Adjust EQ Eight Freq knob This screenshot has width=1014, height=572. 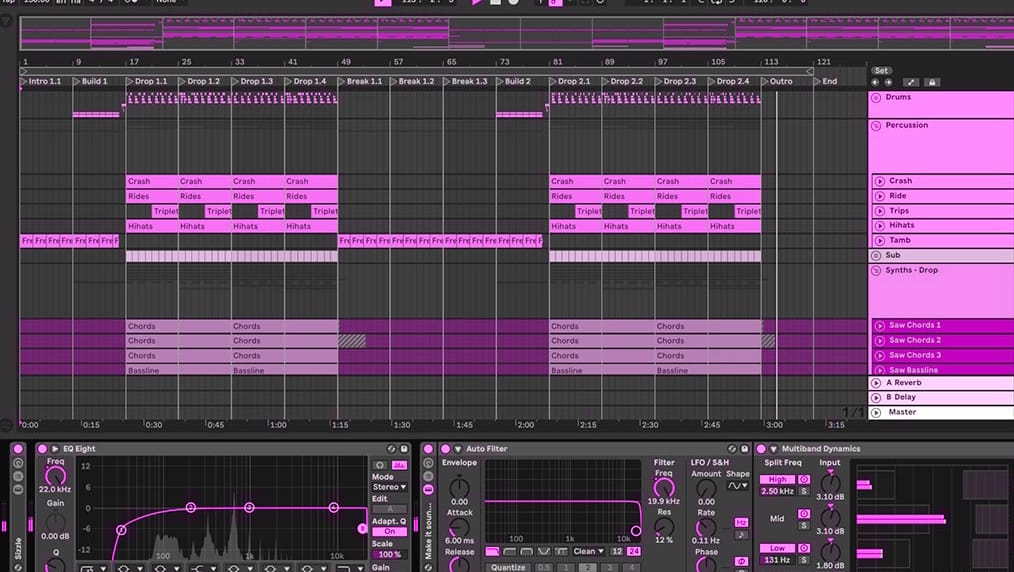point(55,476)
